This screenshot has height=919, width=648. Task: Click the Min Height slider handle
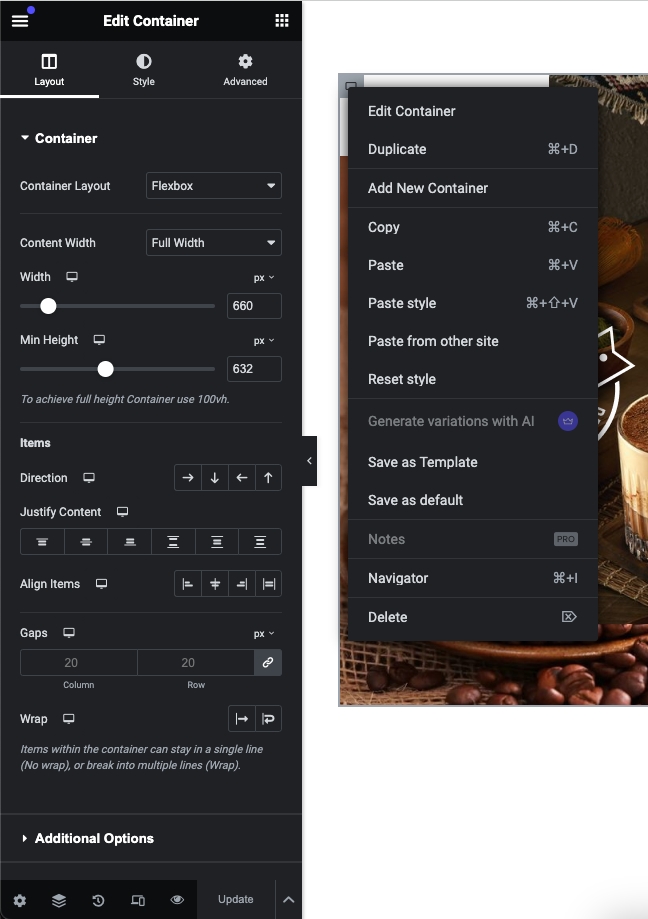[x=106, y=369]
